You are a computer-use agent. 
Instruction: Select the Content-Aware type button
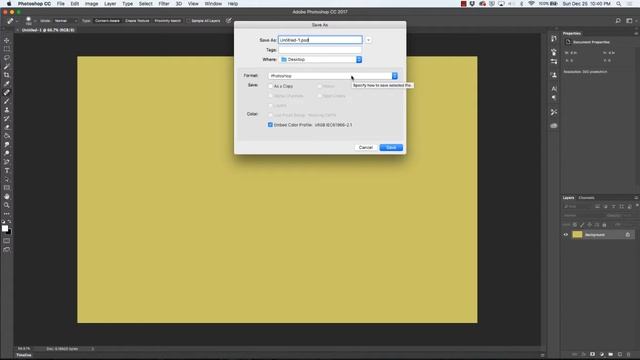click(x=107, y=20)
